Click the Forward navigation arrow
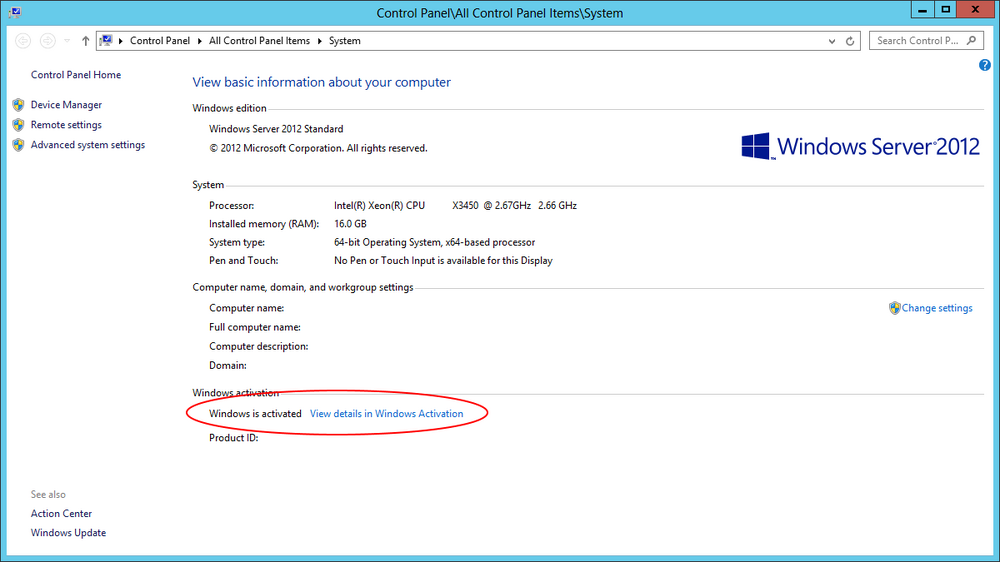The height and width of the screenshot is (562, 1000). 47,41
